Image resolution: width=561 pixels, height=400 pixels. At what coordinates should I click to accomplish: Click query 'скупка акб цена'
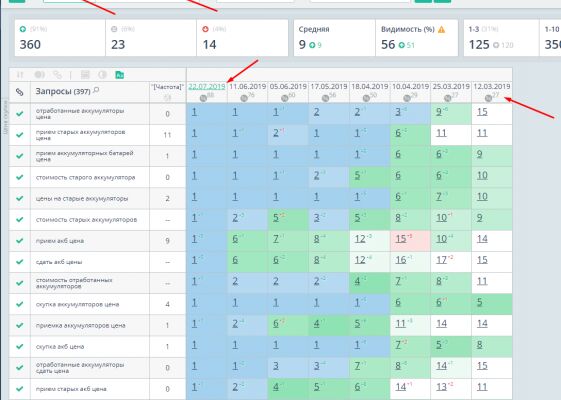[x=60, y=347]
